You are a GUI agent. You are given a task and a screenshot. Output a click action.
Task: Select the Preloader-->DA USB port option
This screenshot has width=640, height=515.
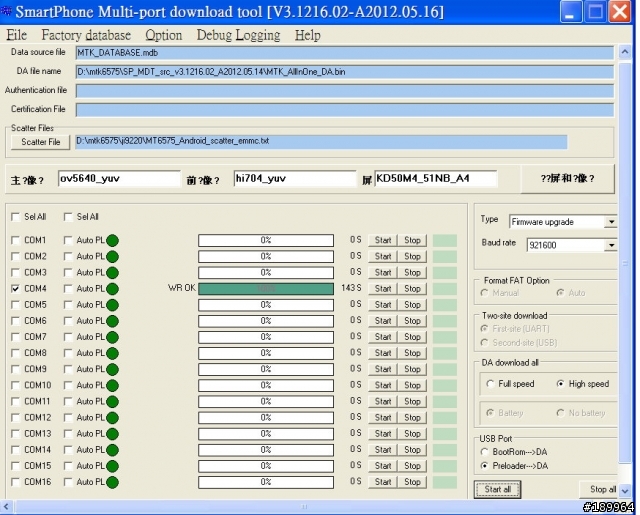click(484, 466)
